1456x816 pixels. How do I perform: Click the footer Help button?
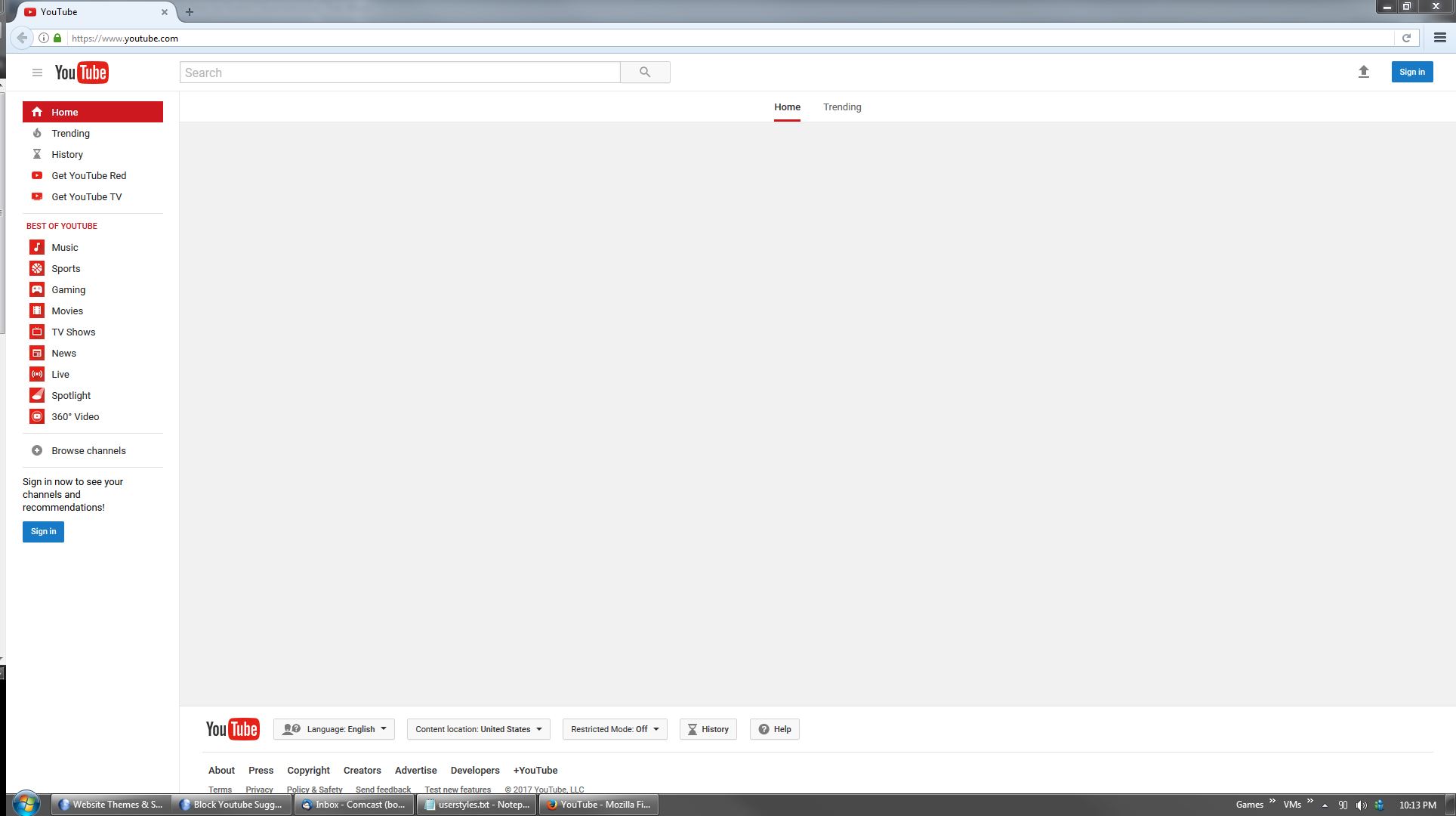[775, 729]
